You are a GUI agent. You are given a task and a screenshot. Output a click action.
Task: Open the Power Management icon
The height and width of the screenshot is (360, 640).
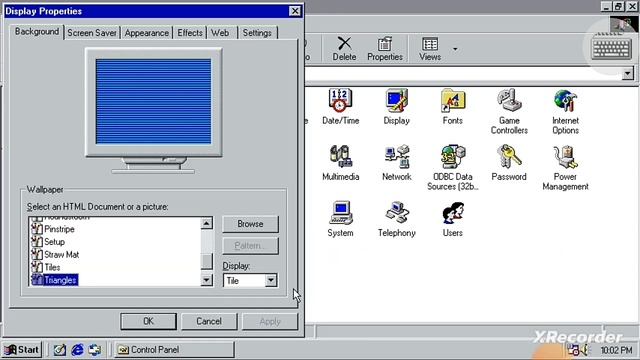[565, 168]
